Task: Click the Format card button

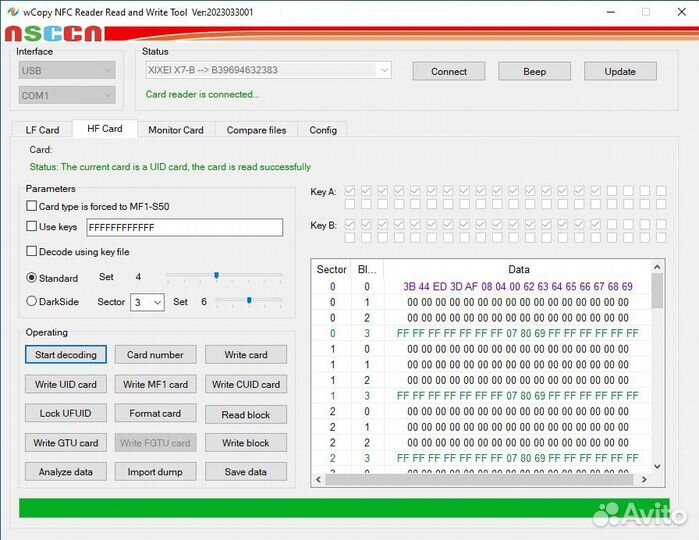Action: [x=155, y=413]
